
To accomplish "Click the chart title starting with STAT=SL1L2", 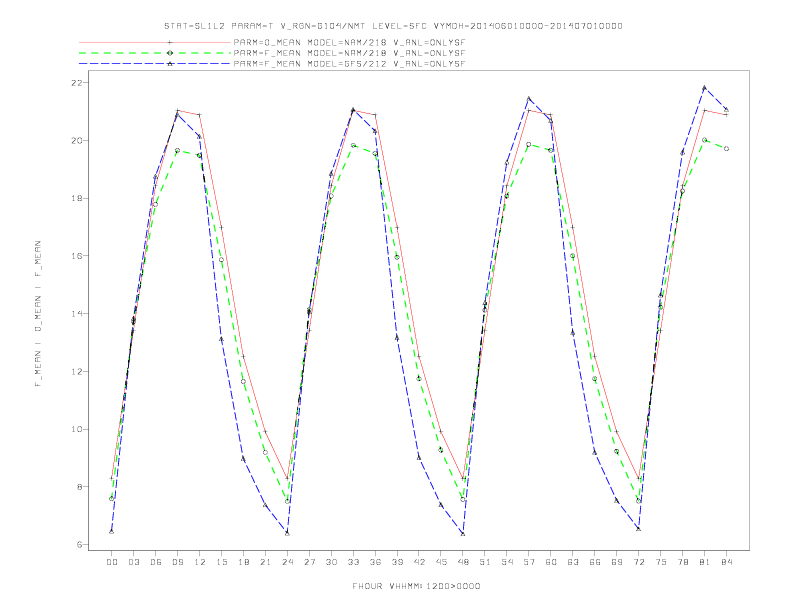I will pyautogui.click(x=393, y=26).
